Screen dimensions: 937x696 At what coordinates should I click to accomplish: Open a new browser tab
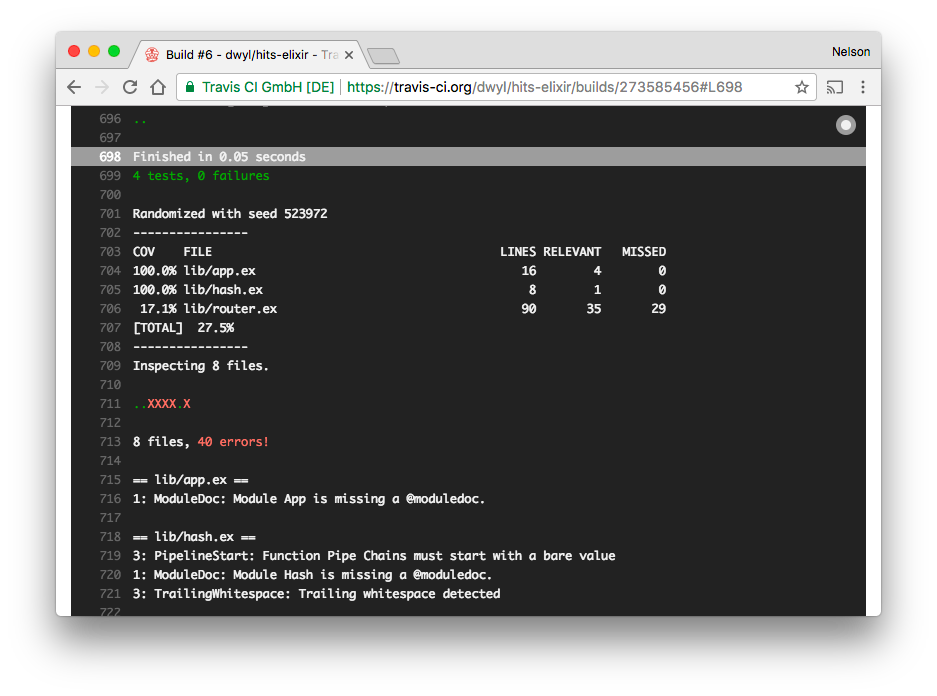pyautogui.click(x=384, y=56)
